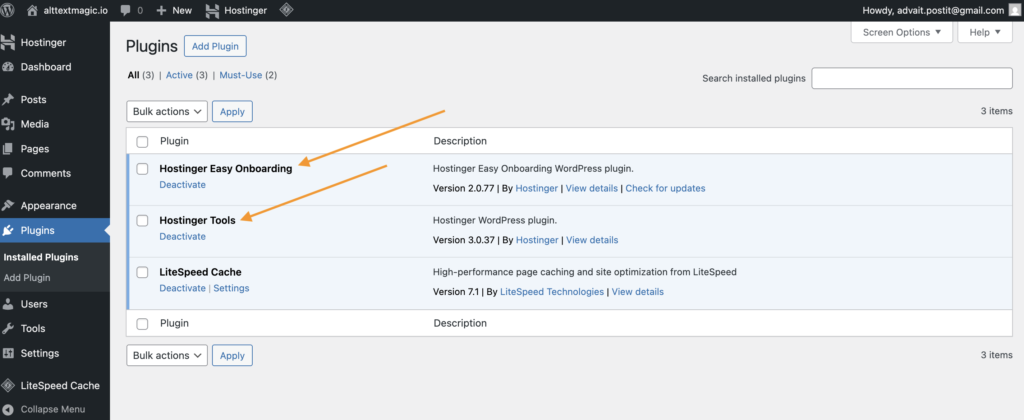The width and height of the screenshot is (1024, 420).
Task: View details for Hostinger Tools
Action: 592,240
